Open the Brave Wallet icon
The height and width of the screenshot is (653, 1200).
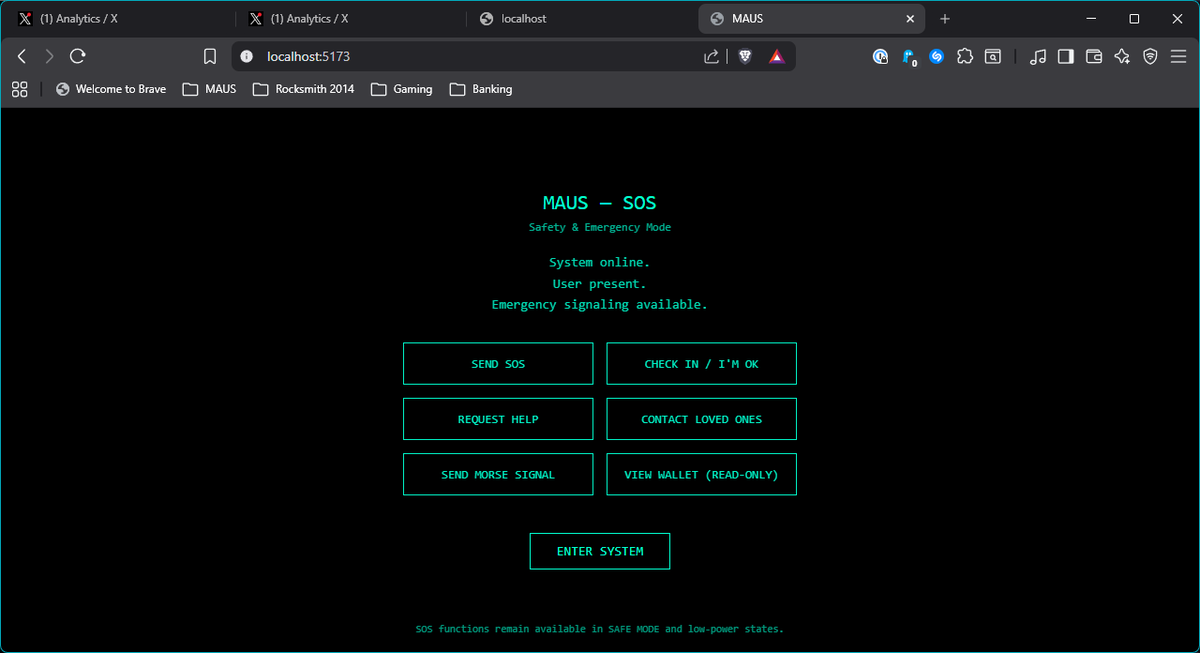pyautogui.click(x=1094, y=57)
